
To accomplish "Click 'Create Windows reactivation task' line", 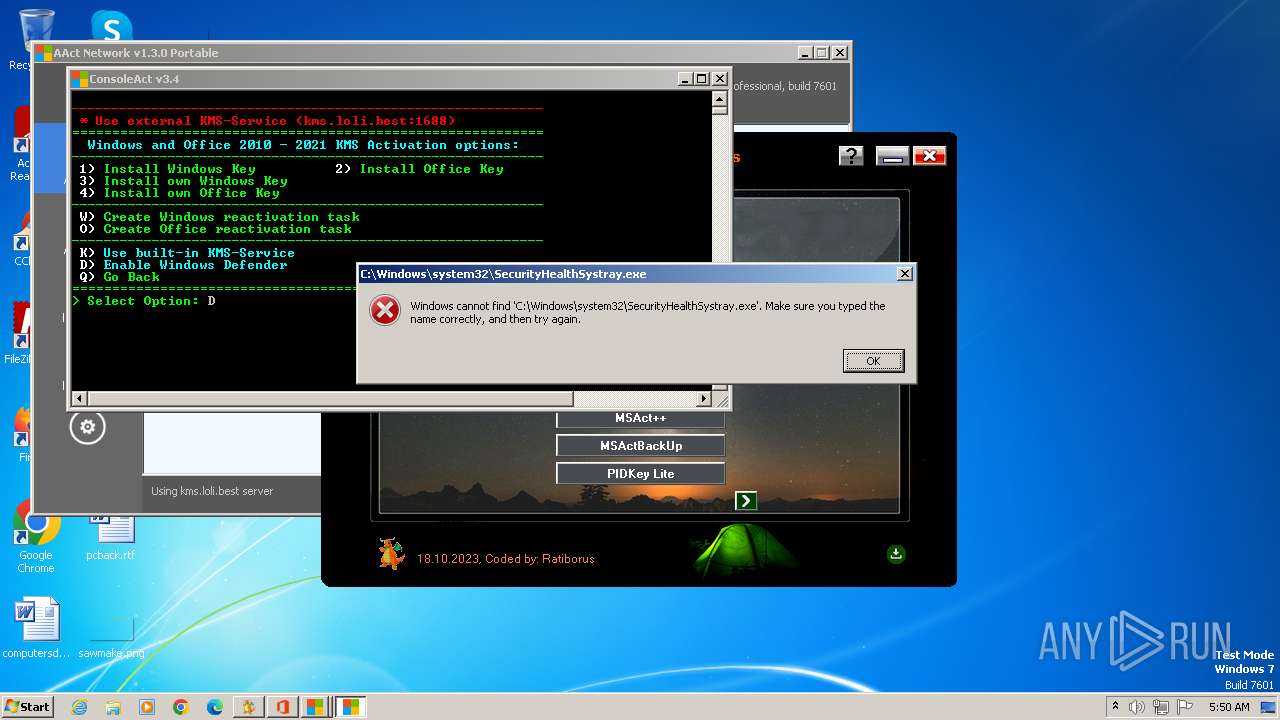I will (220, 217).
